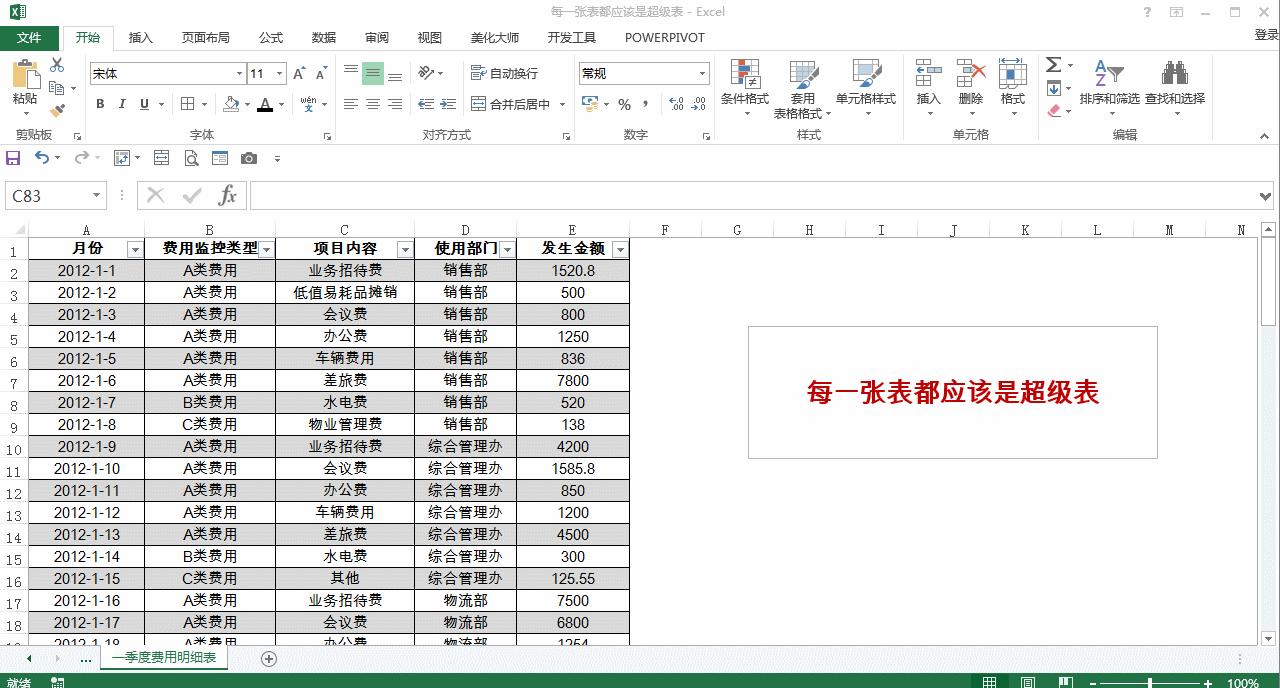Viewport: 1280px width, 688px height.
Task: Click the Save icon on Quick Access Toolbar
Action: (x=13, y=157)
